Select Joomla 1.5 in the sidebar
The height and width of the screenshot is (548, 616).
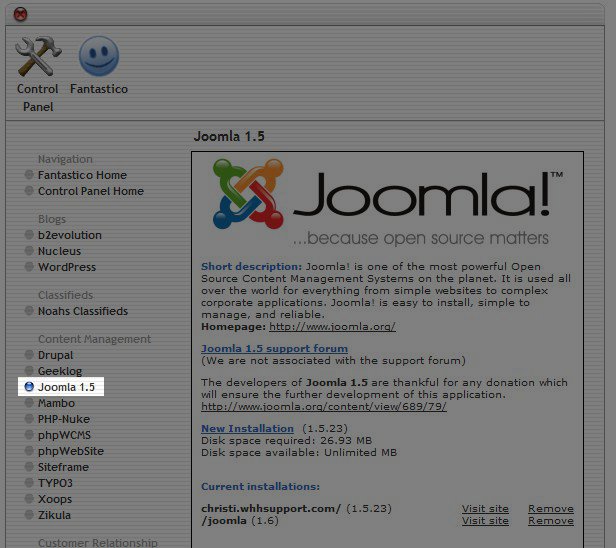pos(66,386)
